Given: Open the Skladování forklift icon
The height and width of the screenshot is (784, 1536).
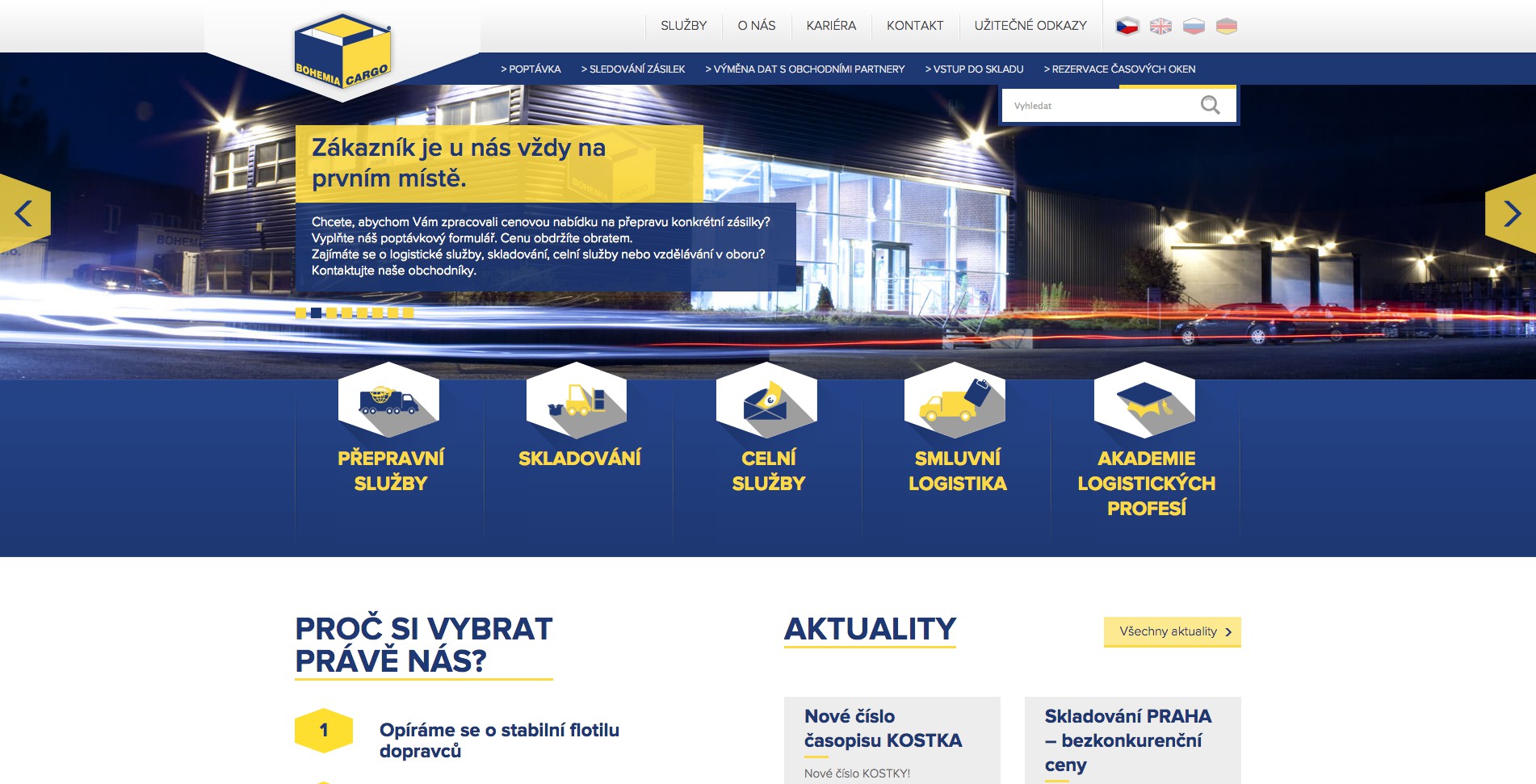Looking at the screenshot, I should 577,400.
